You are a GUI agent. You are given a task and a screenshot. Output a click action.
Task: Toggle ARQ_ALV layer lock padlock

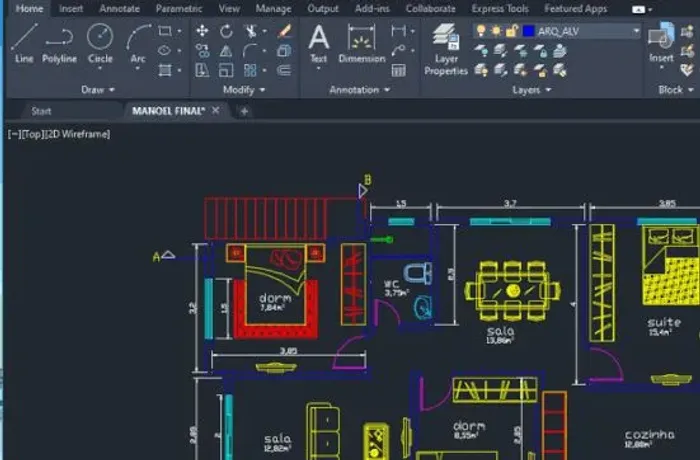point(512,31)
